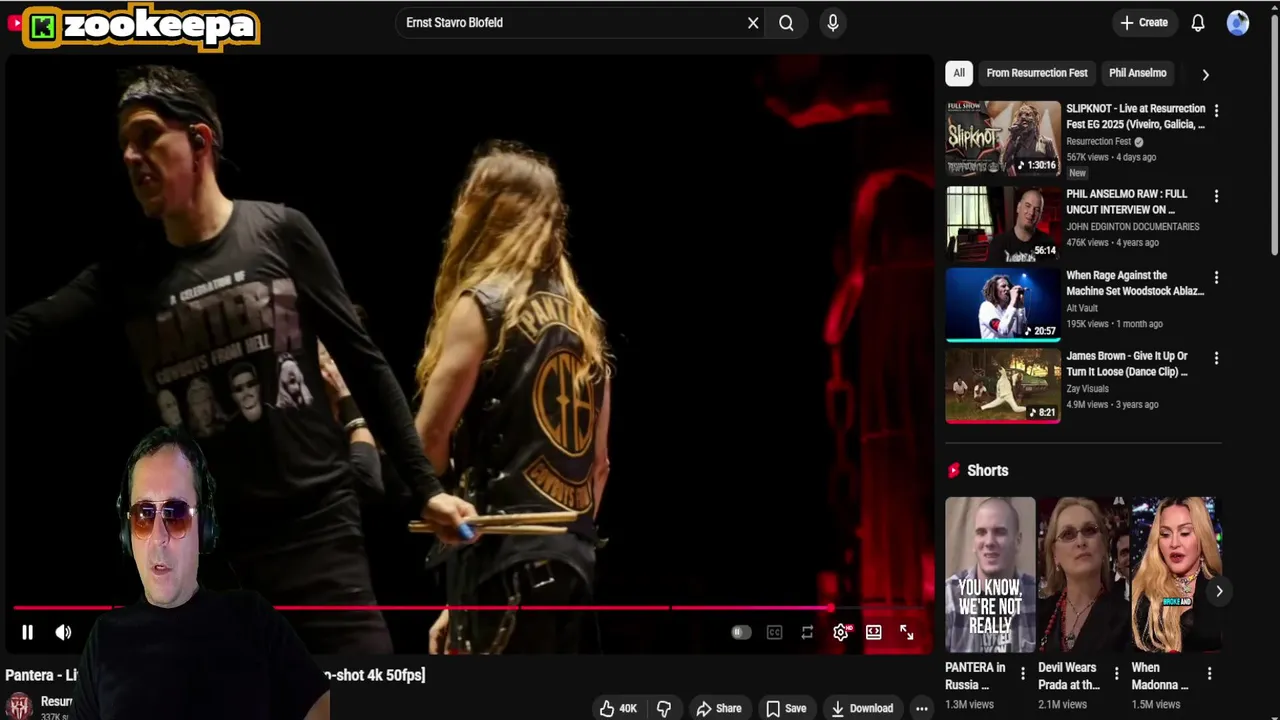The height and width of the screenshot is (720, 1280).
Task: Open John Edginton Documentaries channel
Action: tap(1133, 227)
